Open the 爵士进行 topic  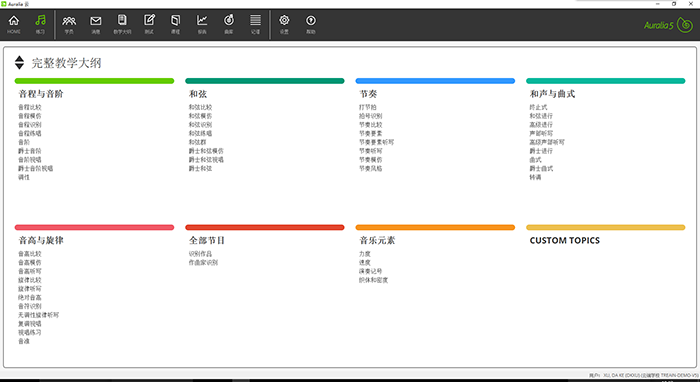point(541,151)
